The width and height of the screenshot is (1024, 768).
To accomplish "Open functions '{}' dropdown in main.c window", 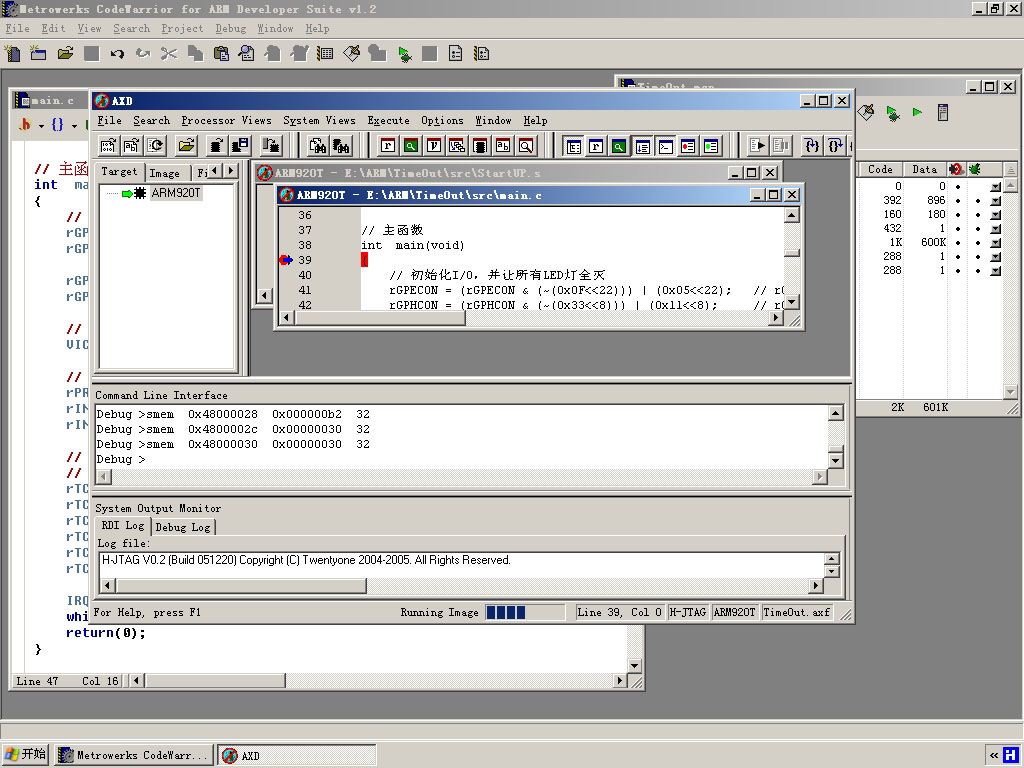I will 63,124.
